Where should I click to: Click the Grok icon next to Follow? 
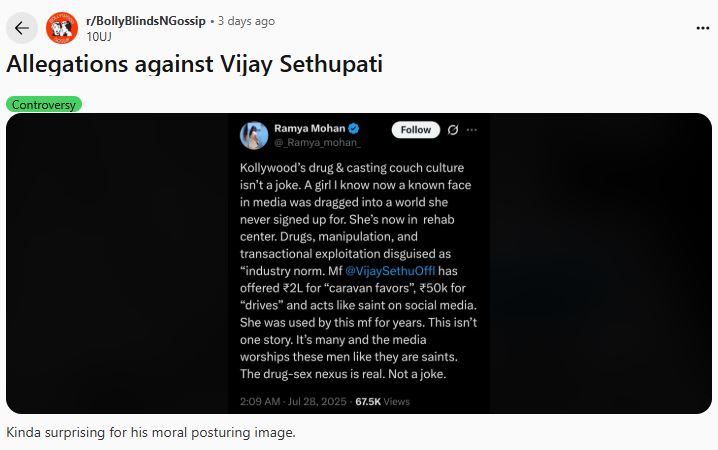click(452, 130)
